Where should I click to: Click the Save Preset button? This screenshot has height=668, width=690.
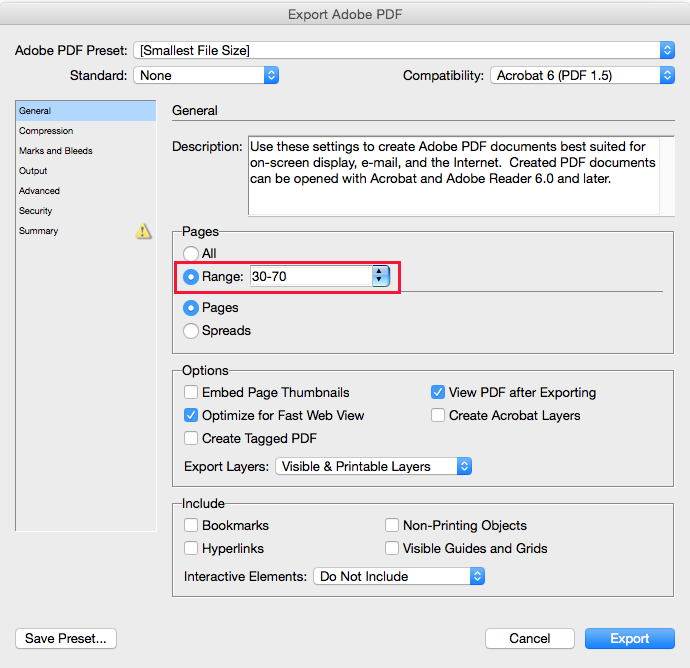click(x=66, y=638)
